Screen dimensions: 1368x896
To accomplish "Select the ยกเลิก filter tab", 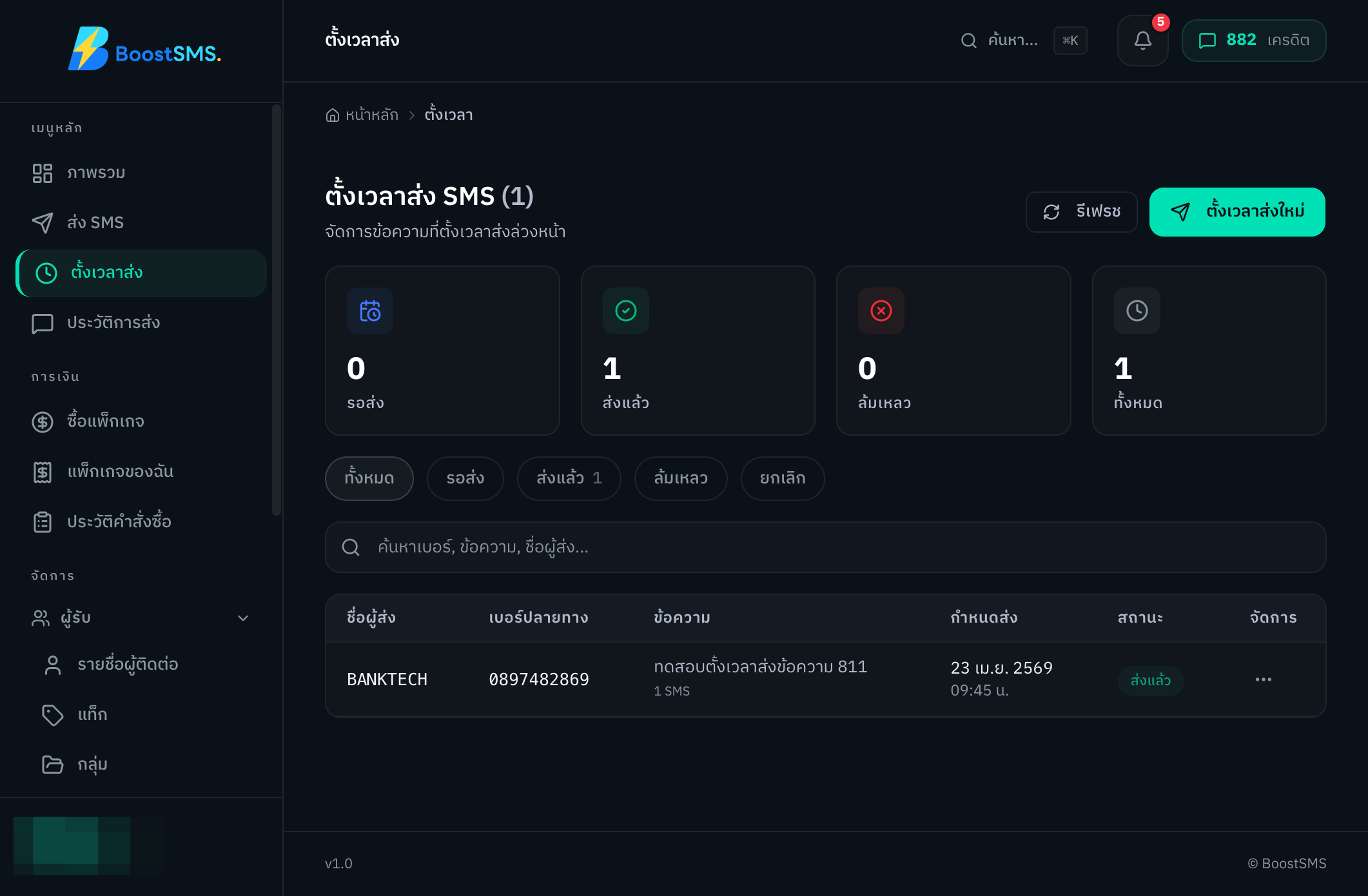I will click(x=782, y=478).
